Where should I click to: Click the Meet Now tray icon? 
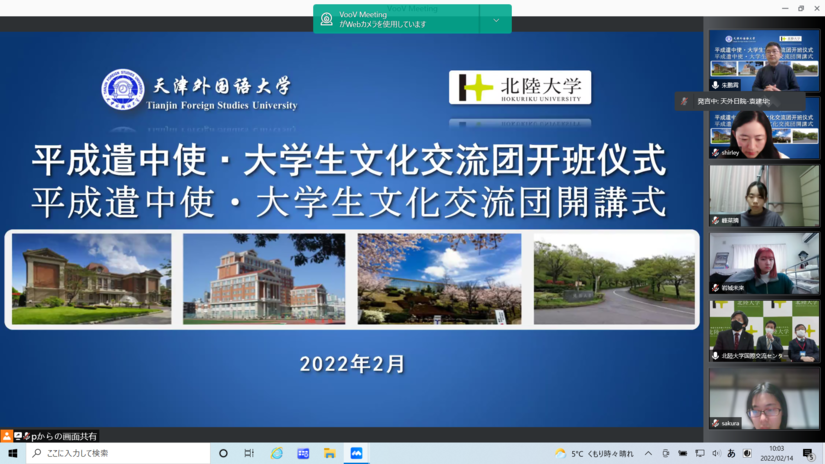(666, 453)
